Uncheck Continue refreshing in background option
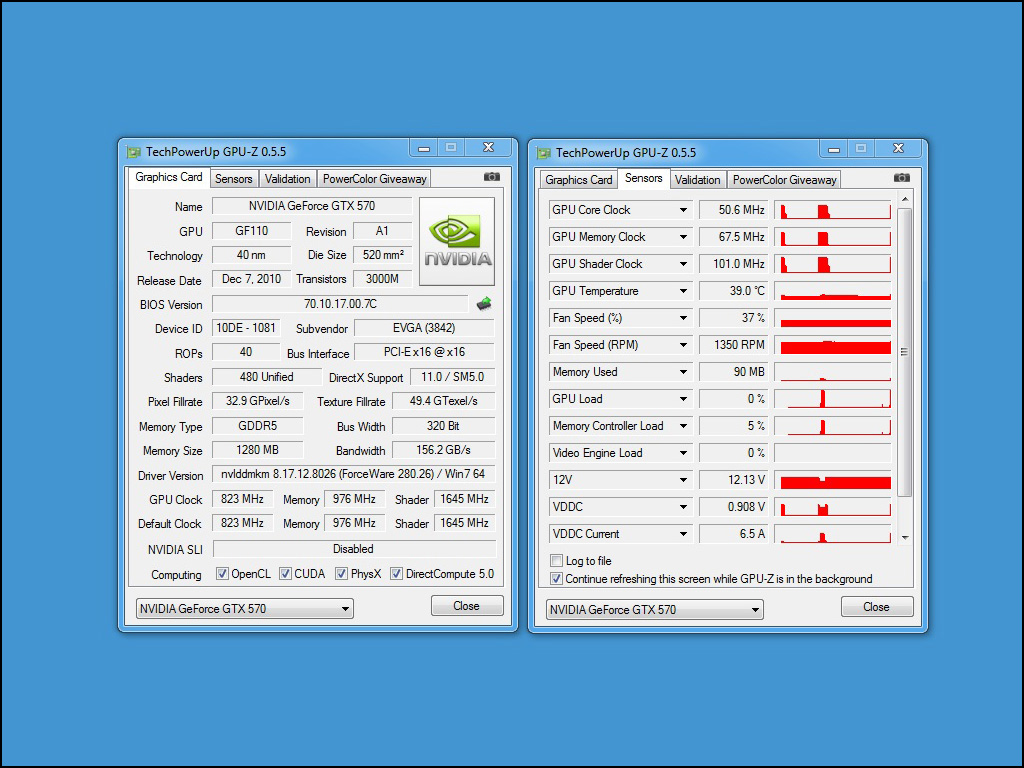The image size is (1024, 768). coord(556,579)
